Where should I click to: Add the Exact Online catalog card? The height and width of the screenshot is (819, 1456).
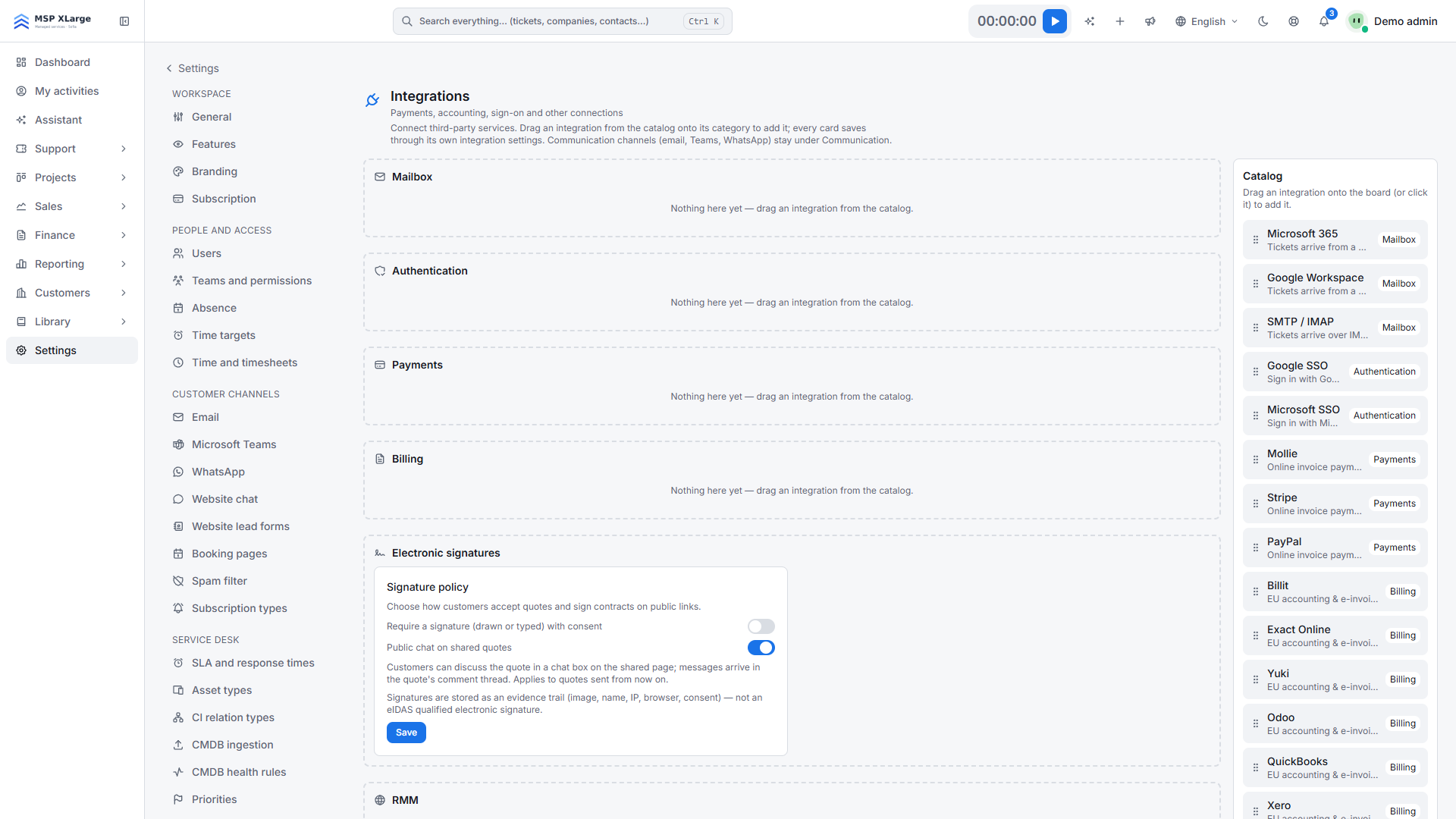[x=1335, y=635]
